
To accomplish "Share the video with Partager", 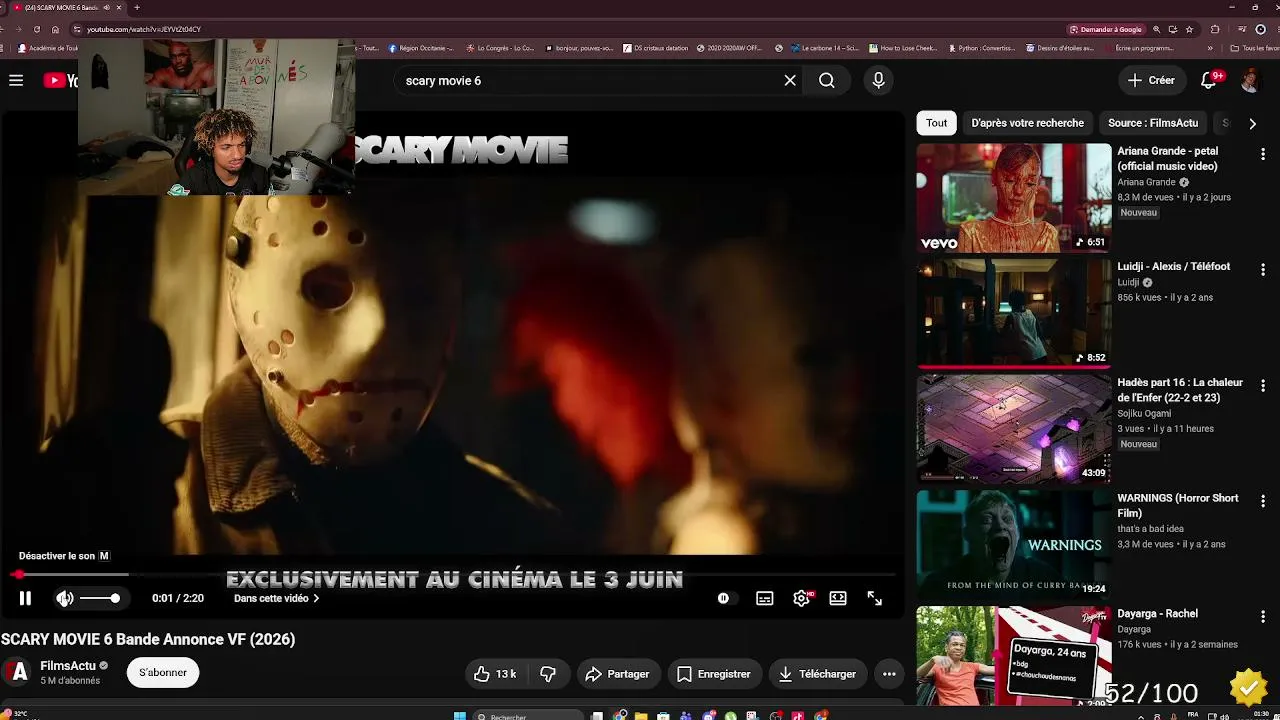I will click(618, 674).
